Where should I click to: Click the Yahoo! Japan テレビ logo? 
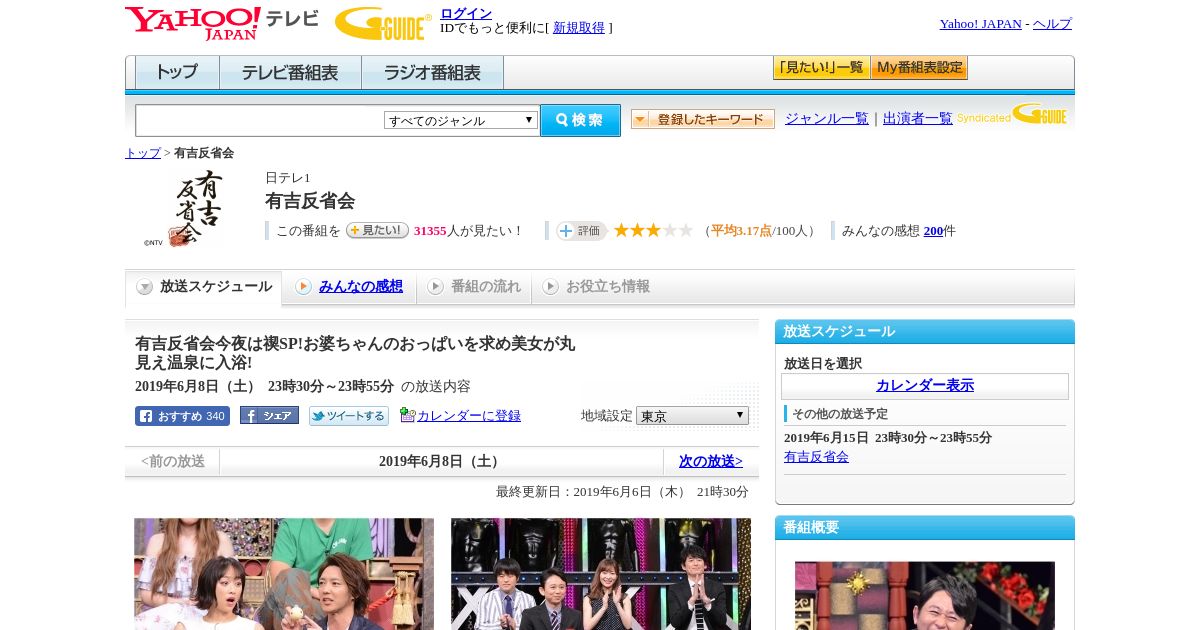[222, 23]
